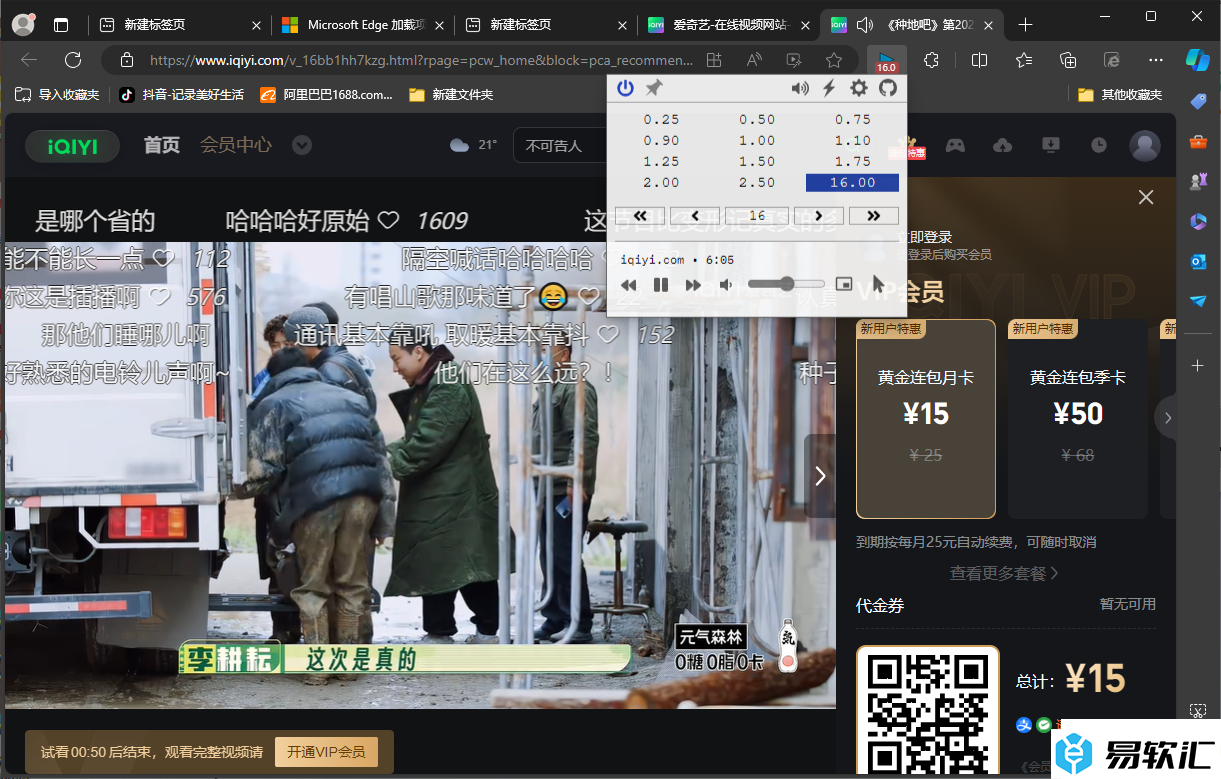Mute audio using popup speaker icon

[x=726, y=285]
